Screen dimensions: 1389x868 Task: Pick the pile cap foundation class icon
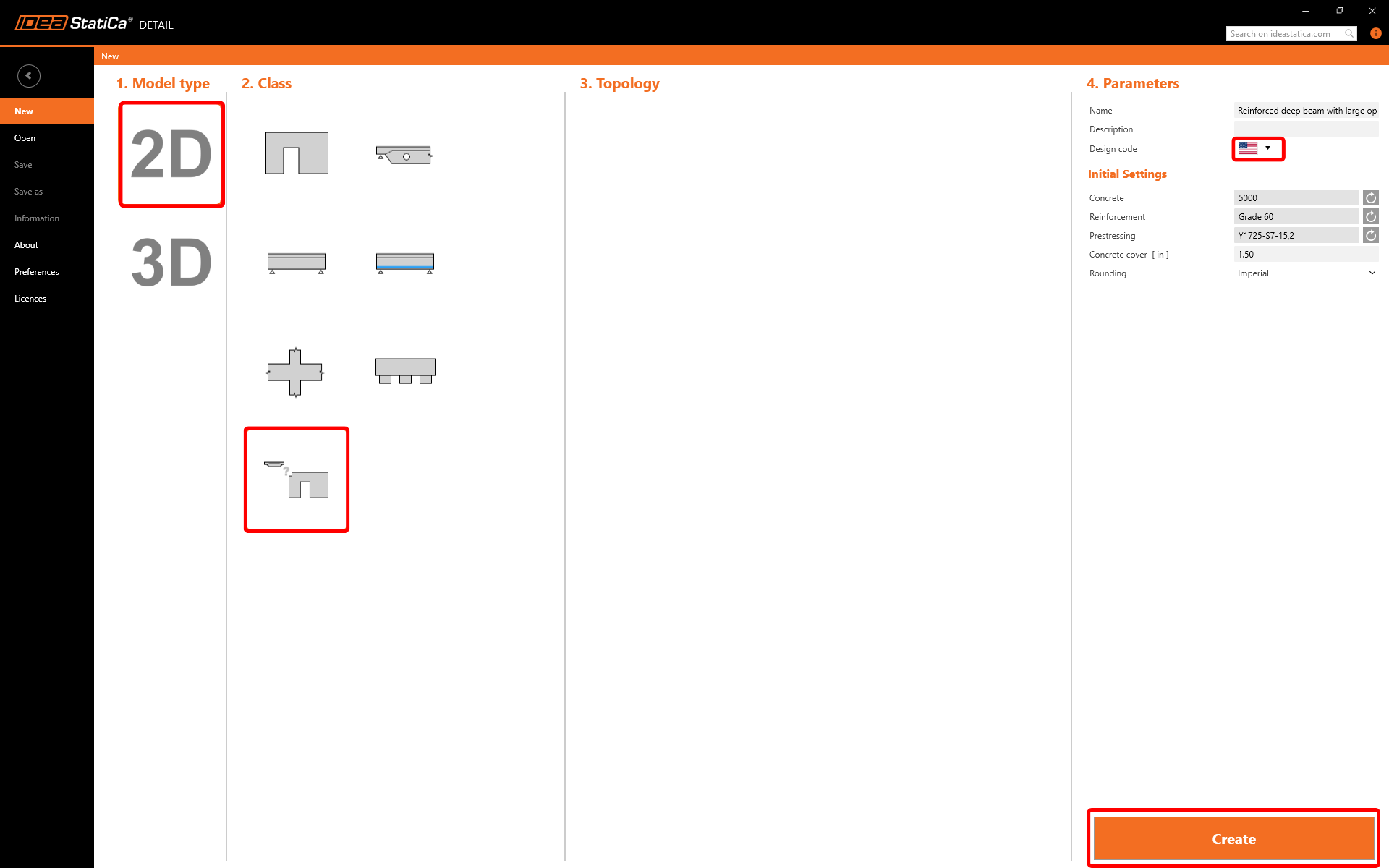coord(404,370)
